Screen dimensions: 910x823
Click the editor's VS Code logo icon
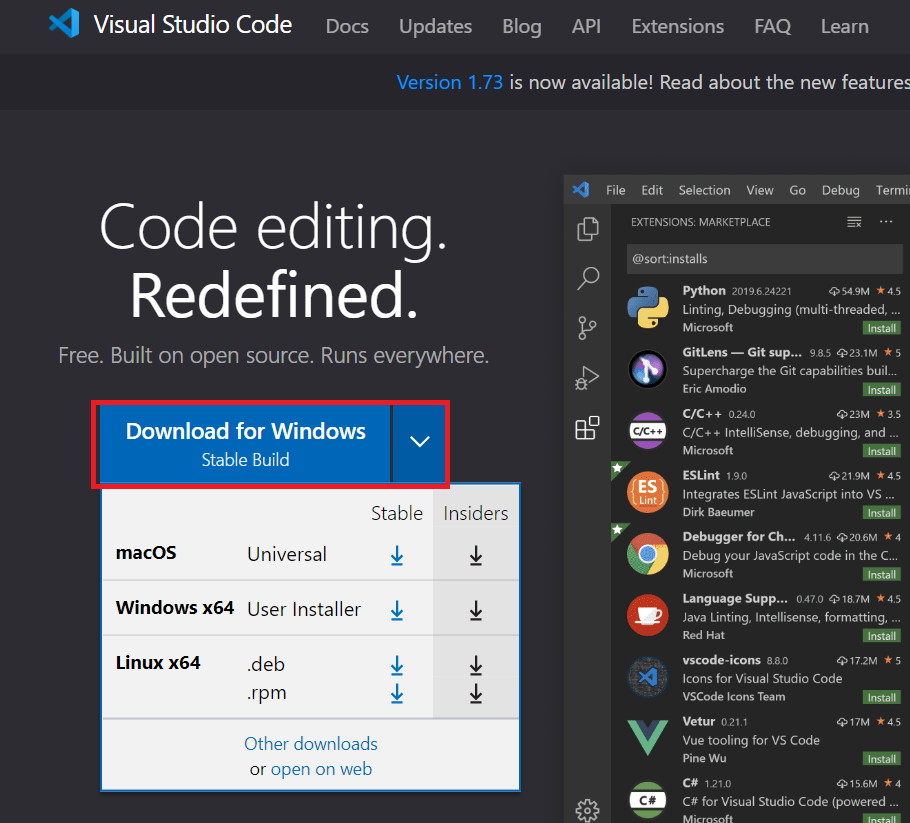(581, 190)
